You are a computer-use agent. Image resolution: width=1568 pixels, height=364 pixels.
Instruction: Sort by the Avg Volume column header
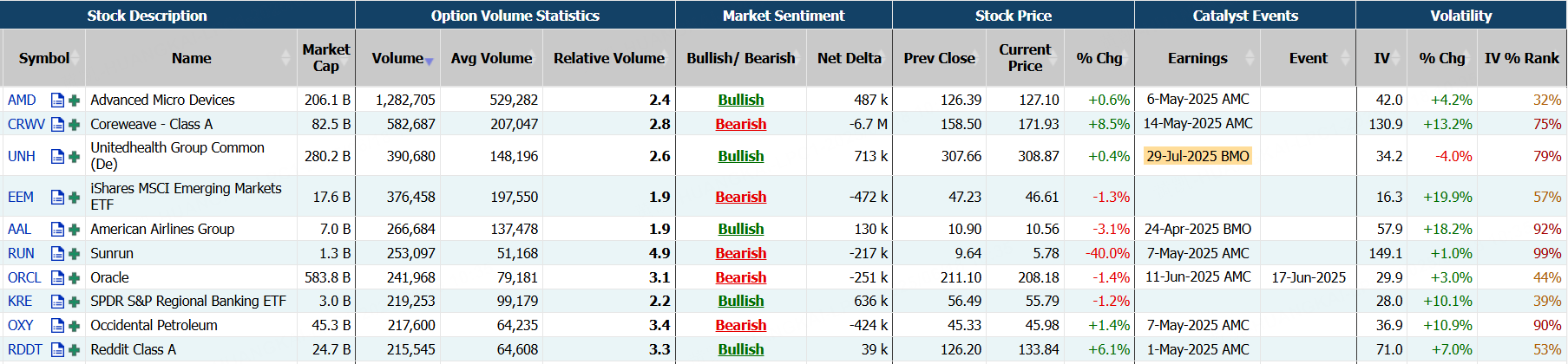(491, 58)
